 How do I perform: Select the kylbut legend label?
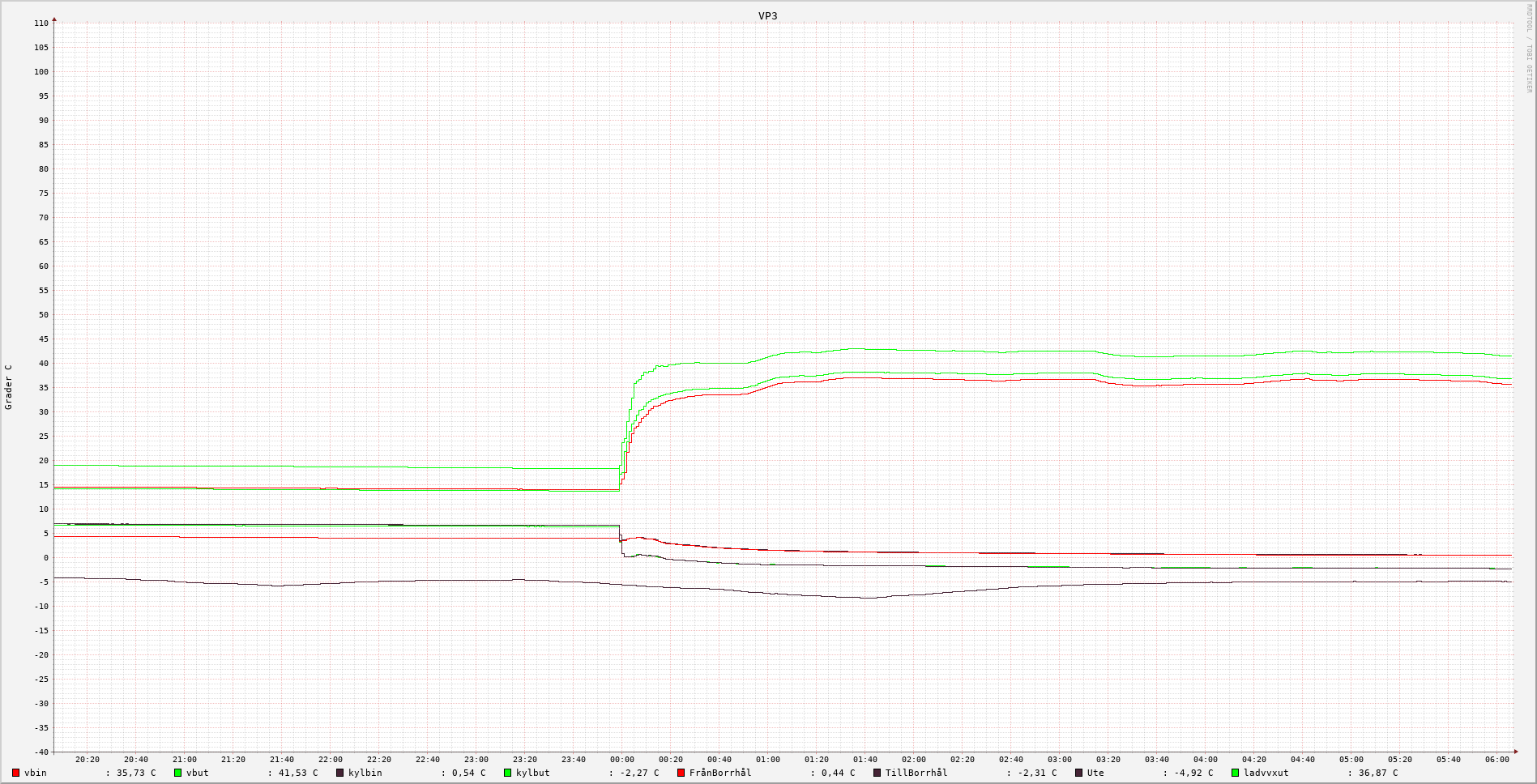(x=533, y=773)
